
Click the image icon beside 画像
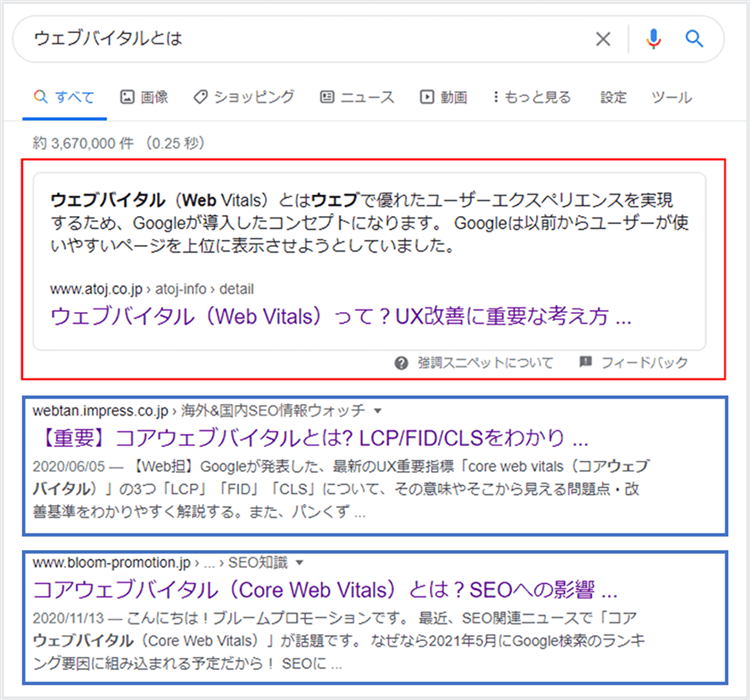point(127,97)
